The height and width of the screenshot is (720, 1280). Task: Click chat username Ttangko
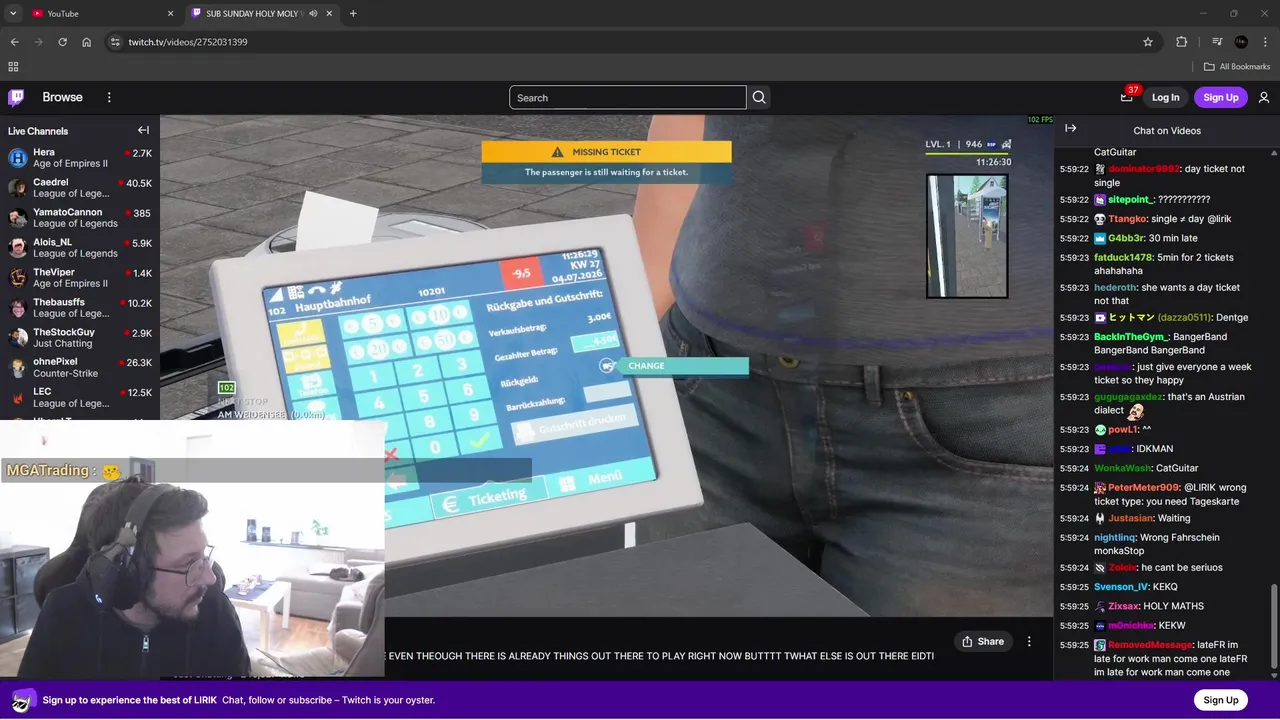point(1127,219)
